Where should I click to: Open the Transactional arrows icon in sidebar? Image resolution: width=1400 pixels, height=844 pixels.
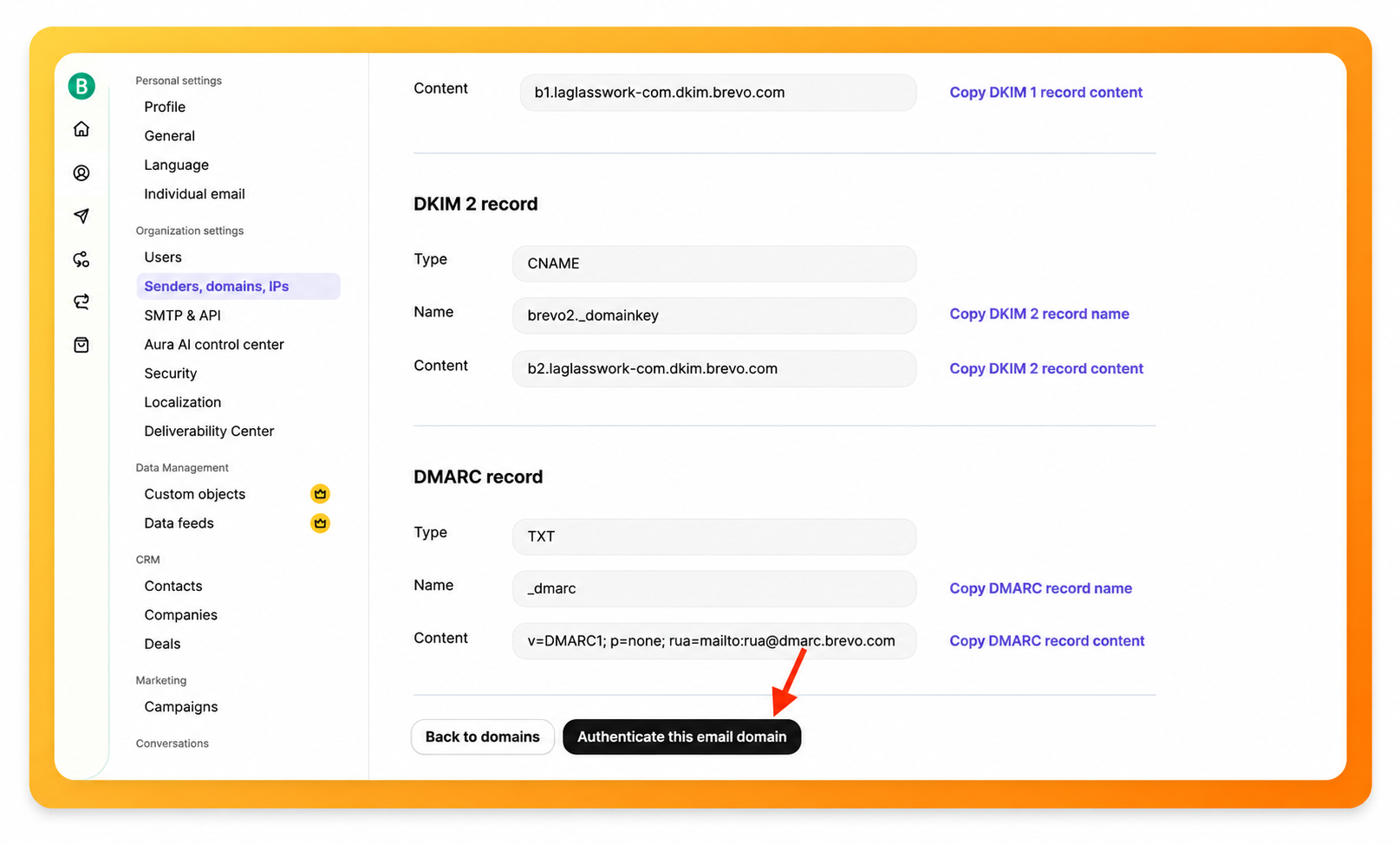tap(81, 302)
